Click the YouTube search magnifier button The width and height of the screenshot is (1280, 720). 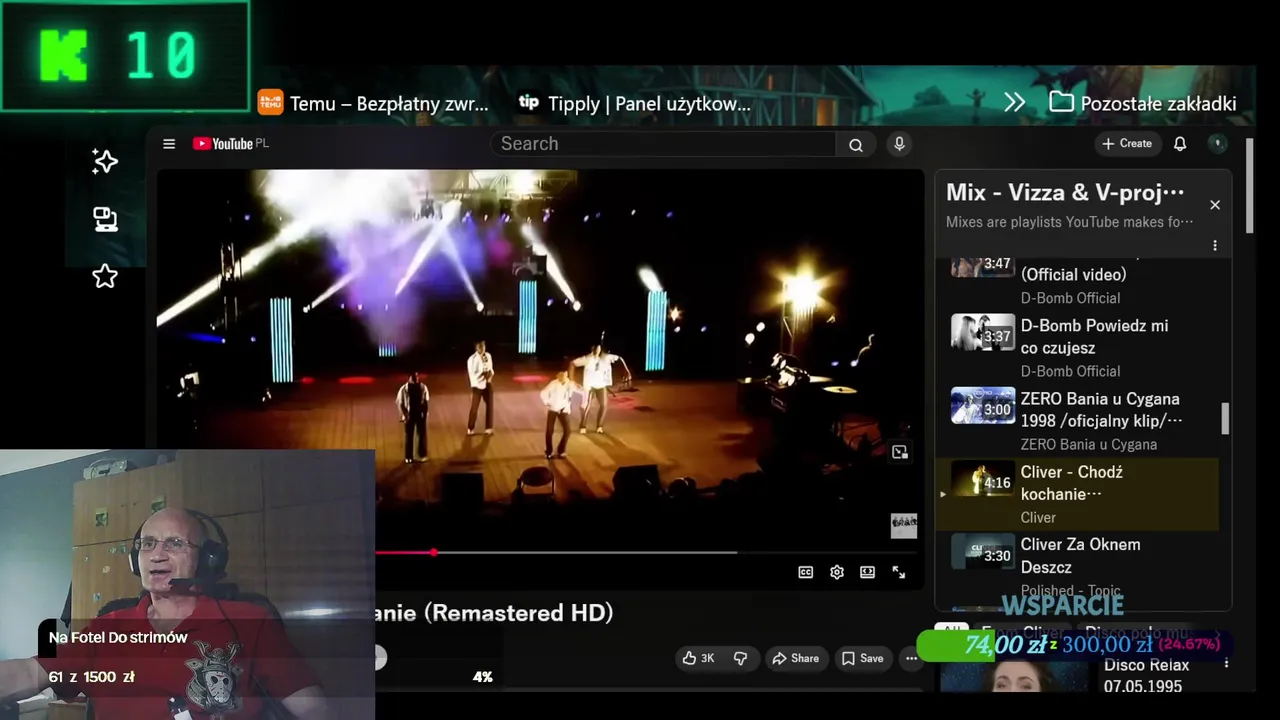tap(856, 144)
